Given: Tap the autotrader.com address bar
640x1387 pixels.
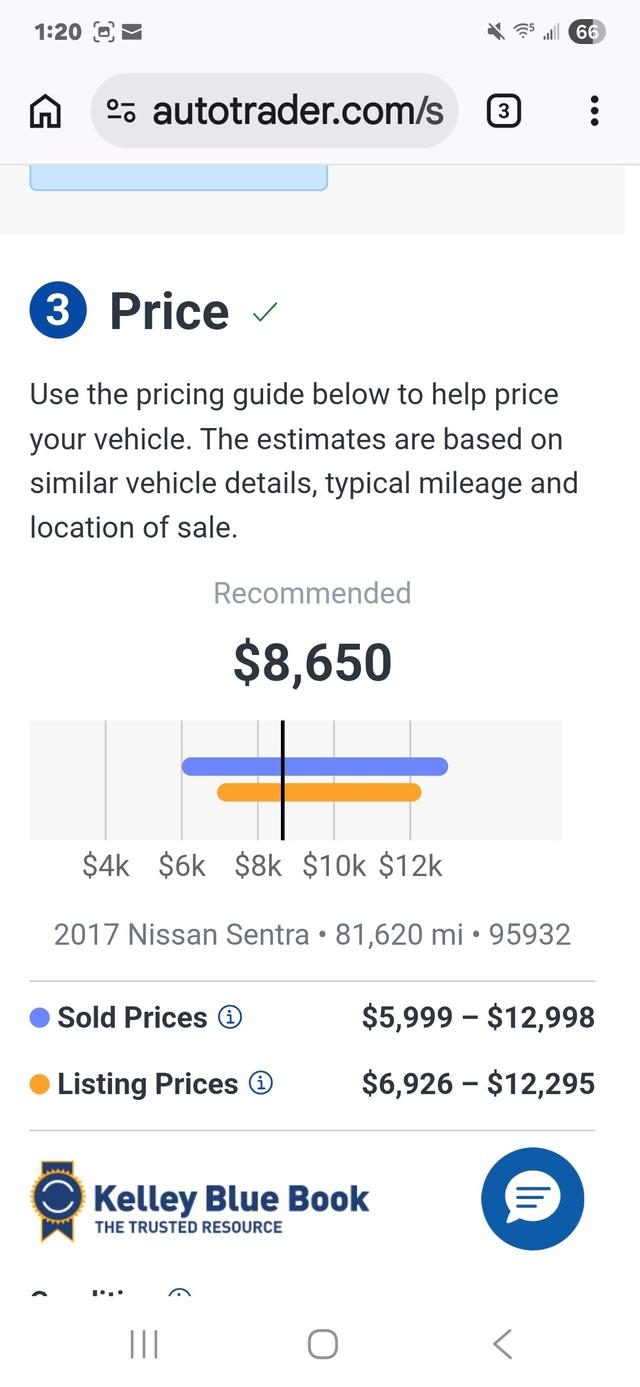Looking at the screenshot, I should [x=296, y=112].
